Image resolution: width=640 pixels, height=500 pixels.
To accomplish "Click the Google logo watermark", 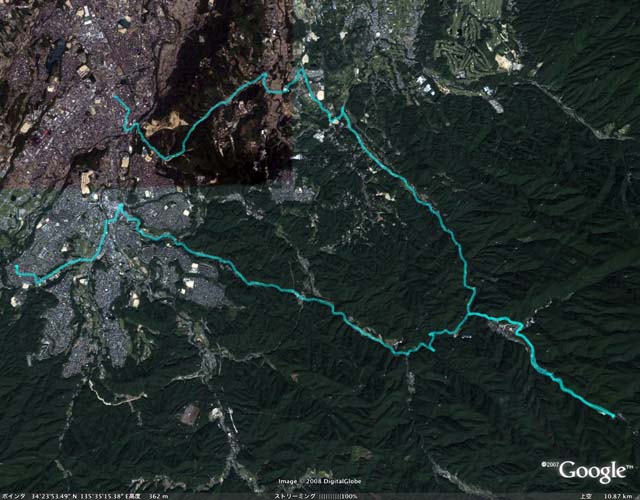I will (x=593, y=472).
